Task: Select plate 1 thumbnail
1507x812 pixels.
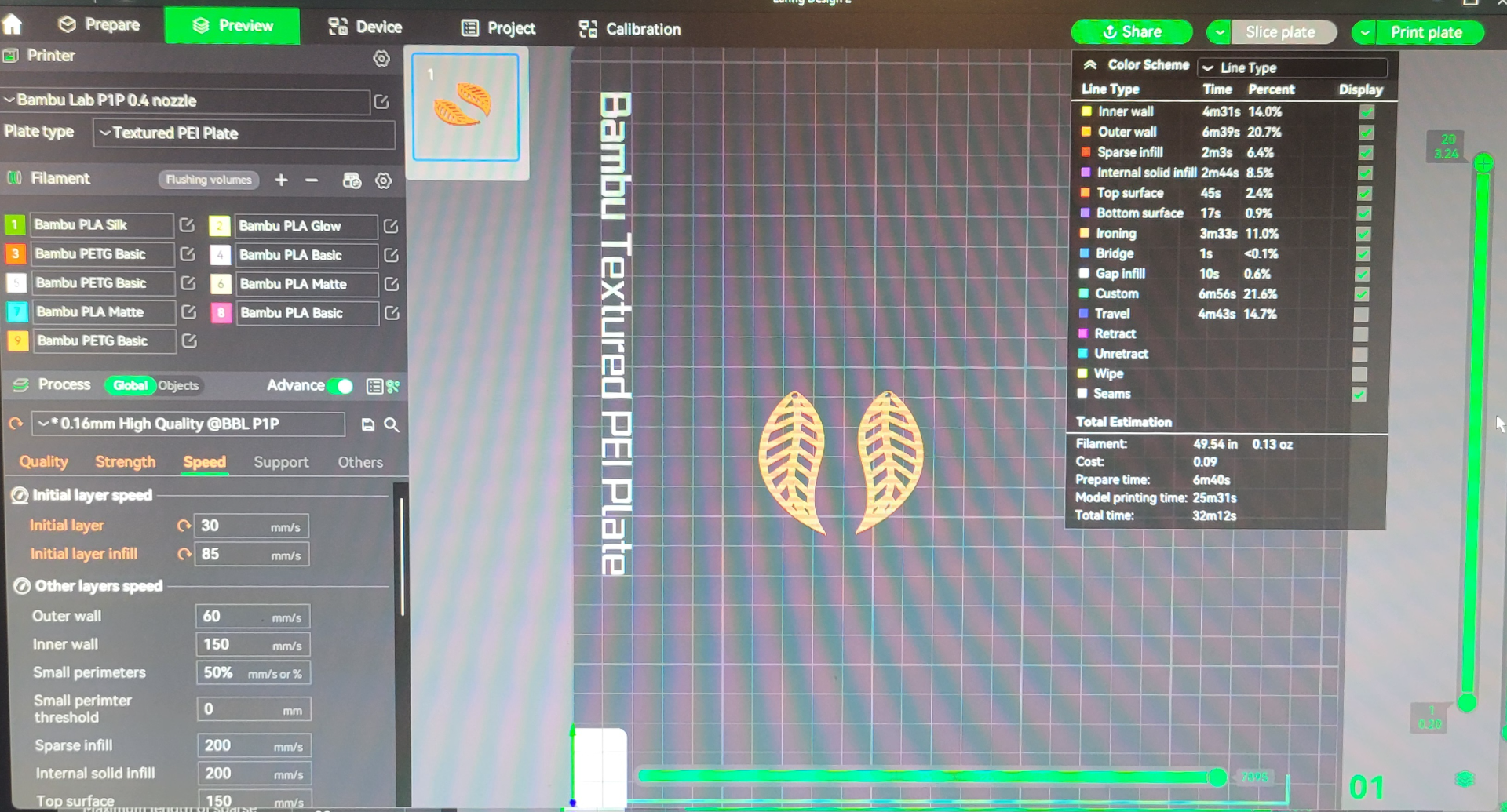Action: [466, 107]
